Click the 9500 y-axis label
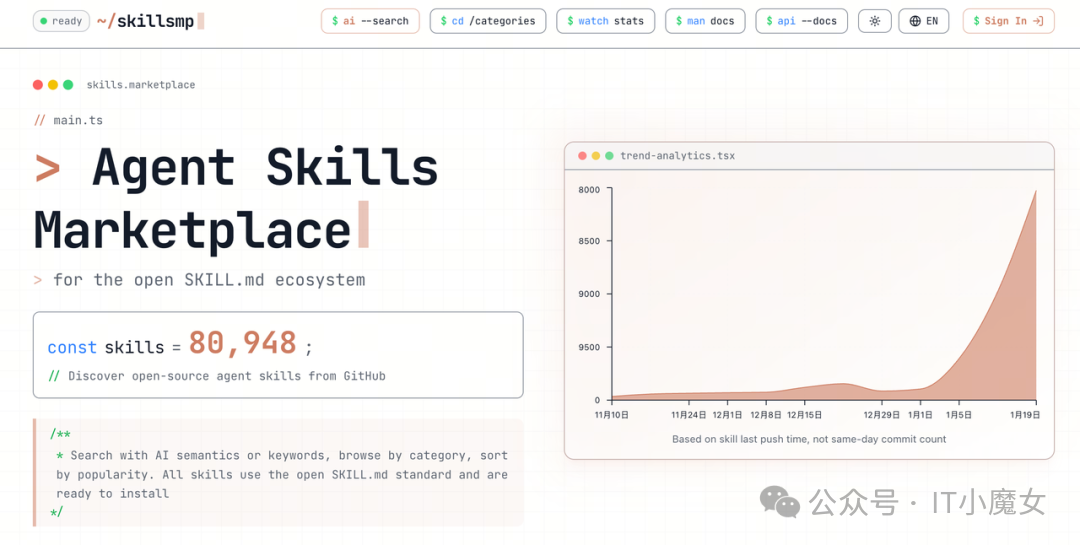The width and height of the screenshot is (1080, 545). [x=589, y=347]
